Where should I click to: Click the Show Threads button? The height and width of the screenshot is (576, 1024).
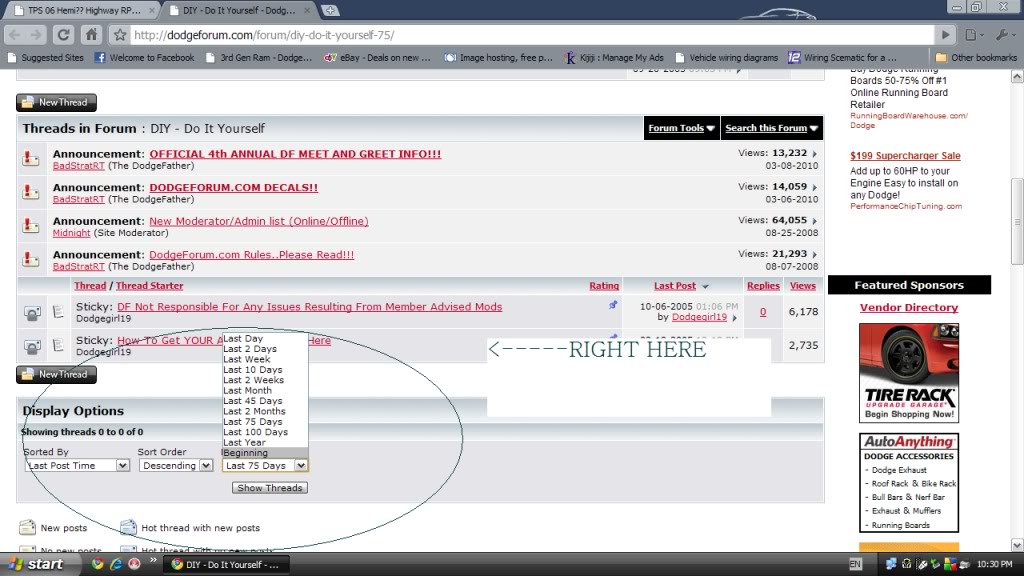click(x=270, y=488)
